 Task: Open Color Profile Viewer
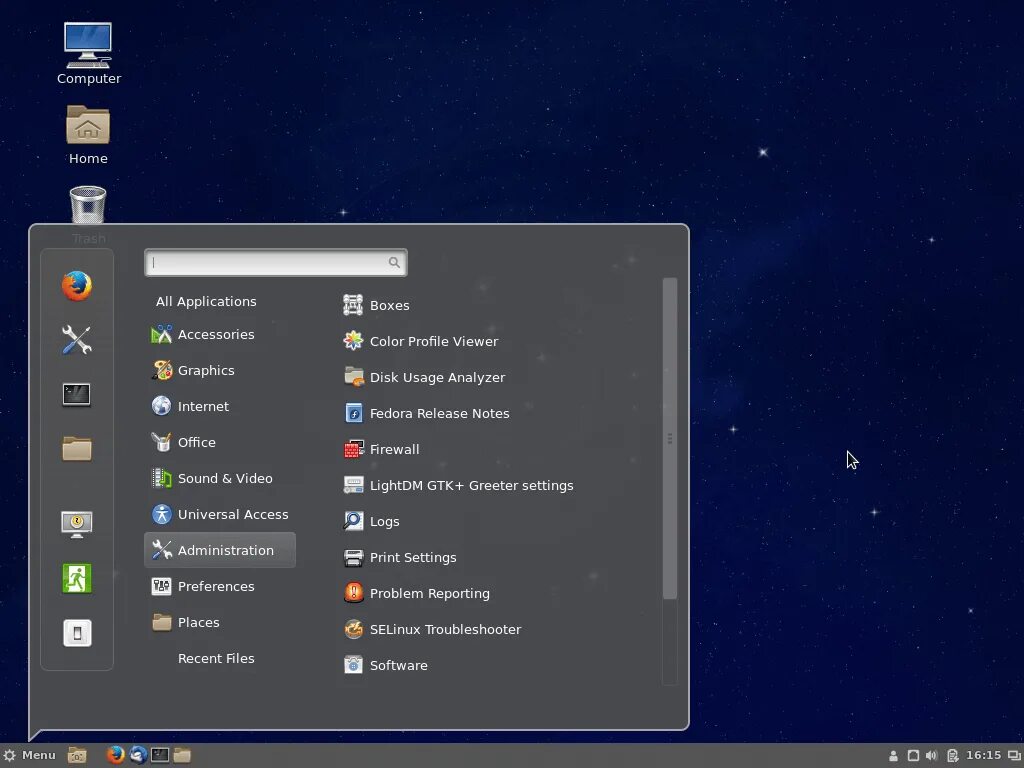tap(421, 341)
